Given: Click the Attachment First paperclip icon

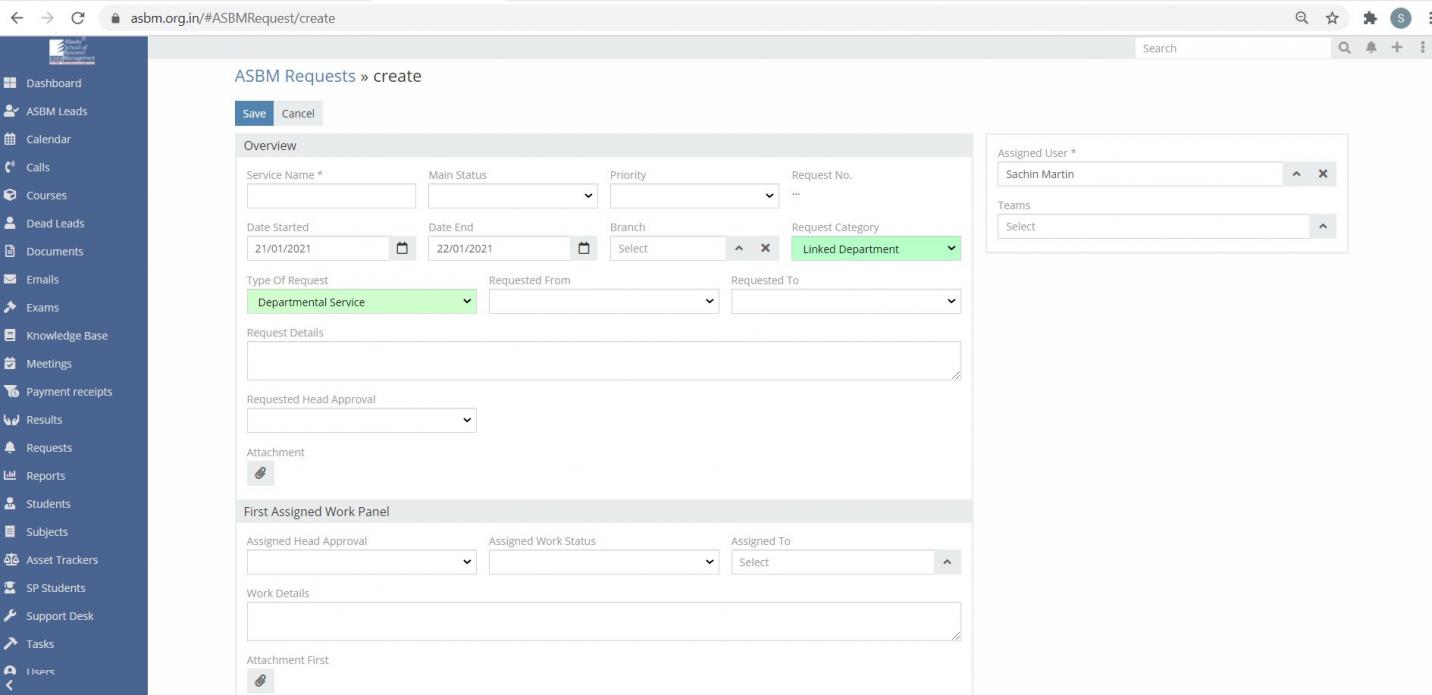Looking at the screenshot, I should (x=260, y=681).
